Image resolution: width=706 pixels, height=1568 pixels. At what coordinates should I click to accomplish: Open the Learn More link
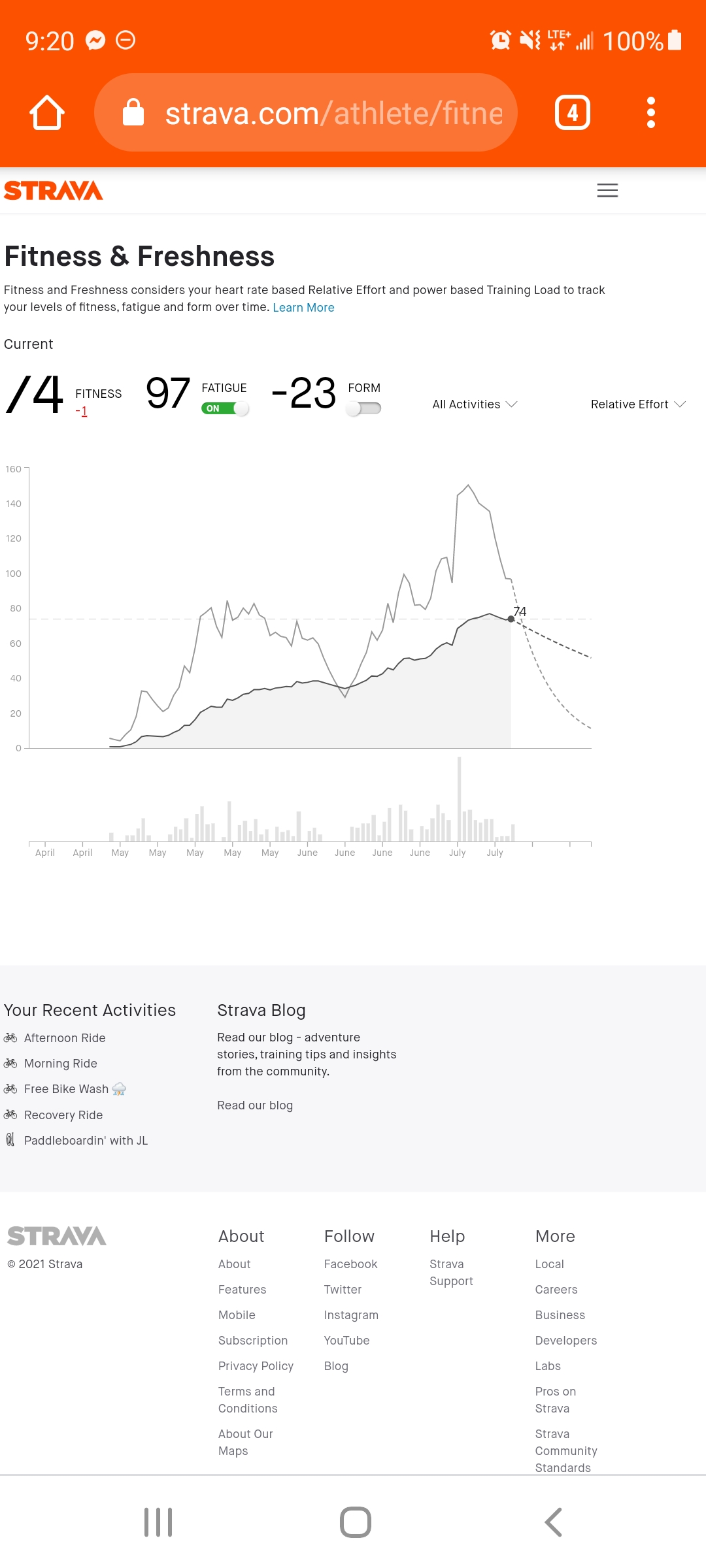tap(303, 308)
